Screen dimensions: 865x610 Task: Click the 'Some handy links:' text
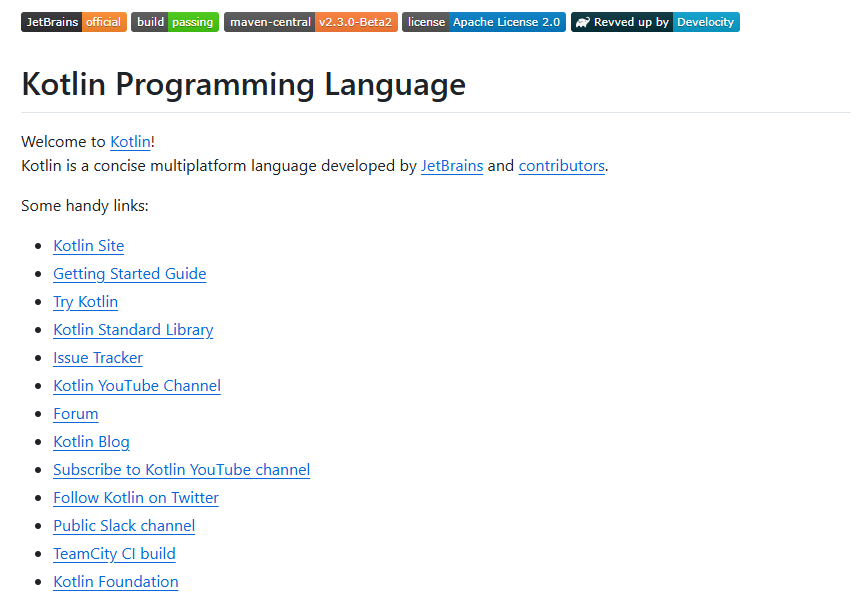click(x=85, y=206)
